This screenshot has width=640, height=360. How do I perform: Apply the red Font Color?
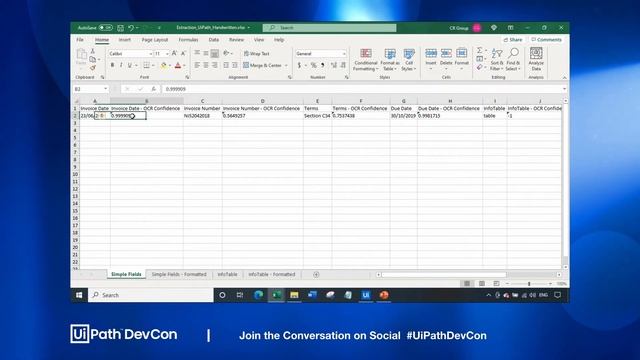click(178, 65)
